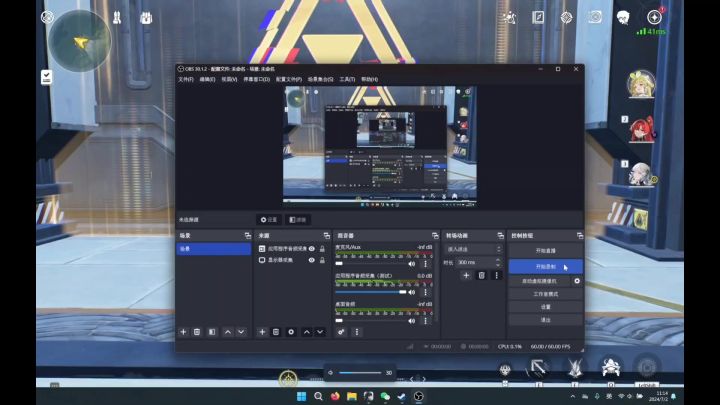Move the selected source down
The width and height of the screenshot is (720, 405).
point(320,332)
